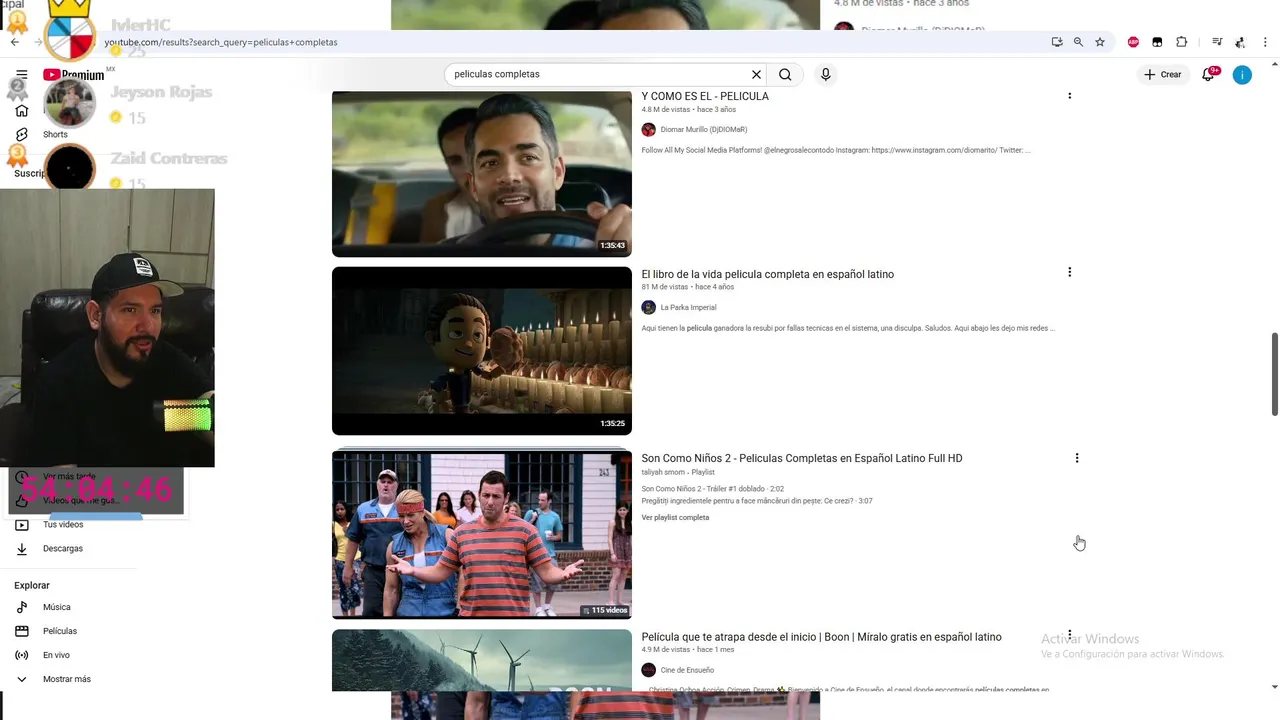Image resolution: width=1280 pixels, height=720 pixels.
Task: Clear the search box with X
Action: click(x=756, y=74)
